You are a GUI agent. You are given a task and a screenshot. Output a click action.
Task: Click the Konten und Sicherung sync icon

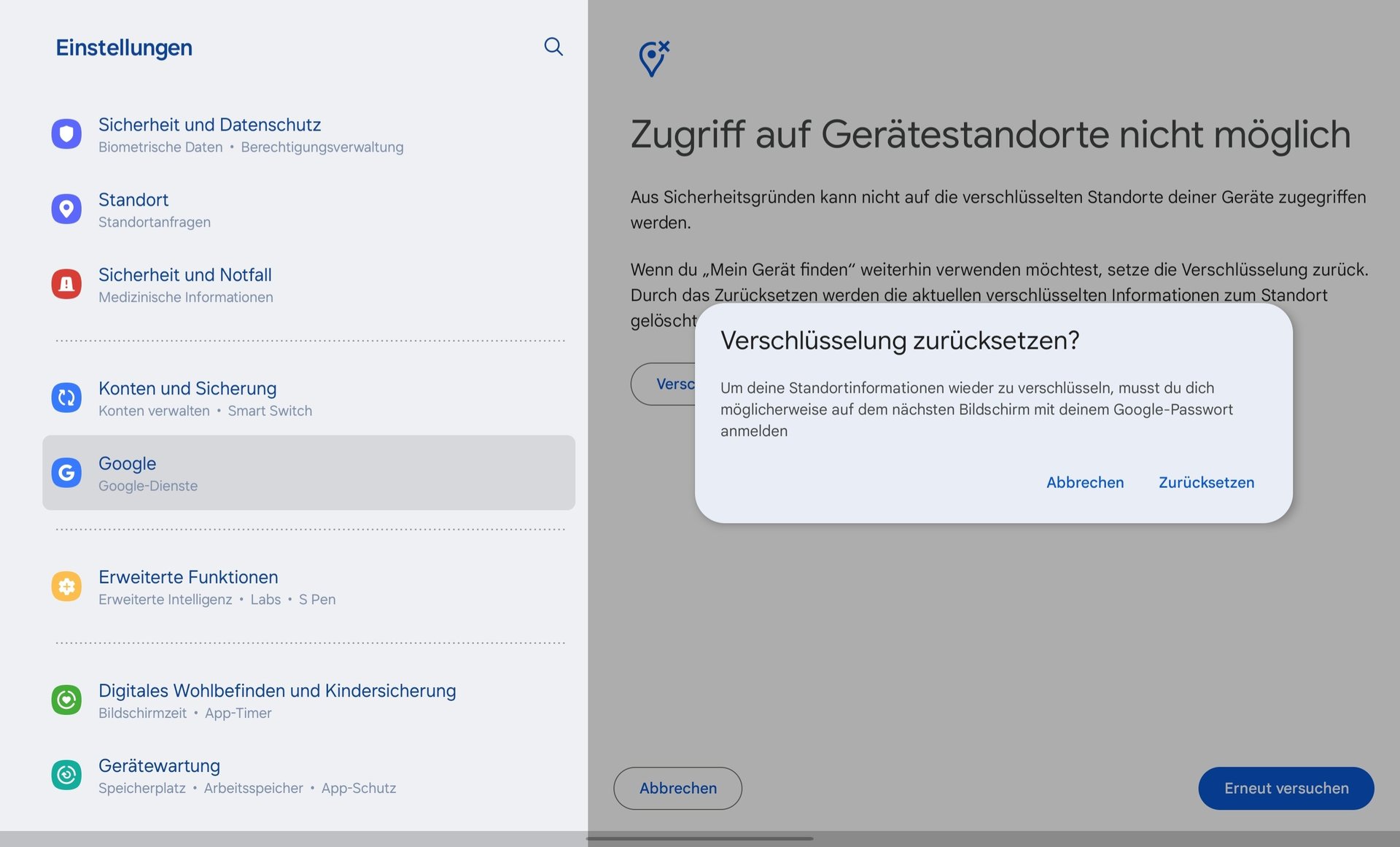click(x=66, y=398)
